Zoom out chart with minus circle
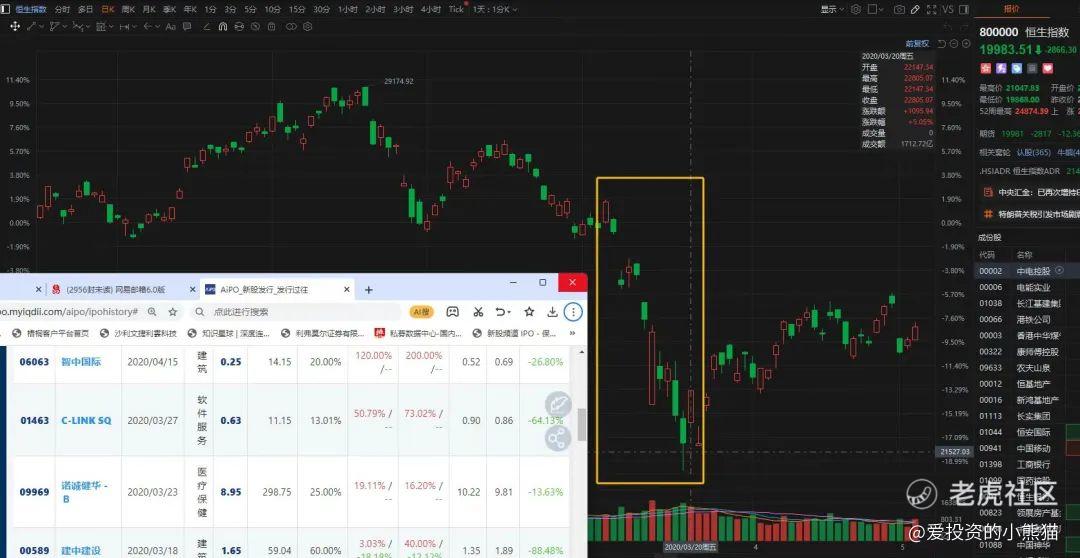1080x558 pixels. 954,43
